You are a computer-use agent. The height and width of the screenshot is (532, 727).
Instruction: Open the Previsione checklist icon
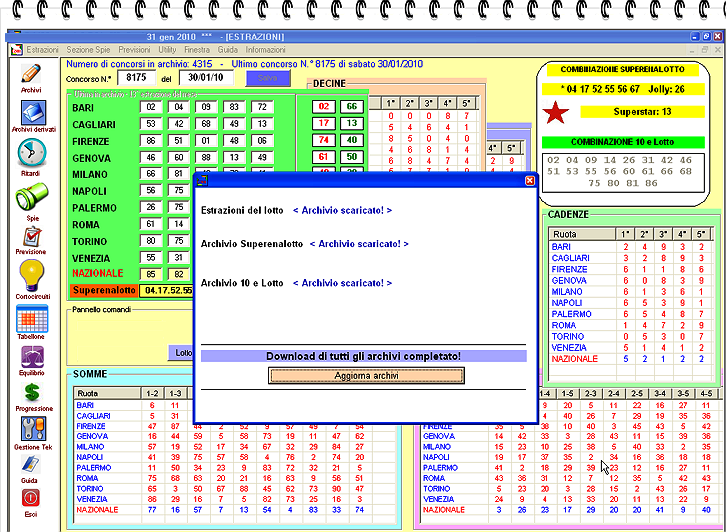(x=31, y=237)
